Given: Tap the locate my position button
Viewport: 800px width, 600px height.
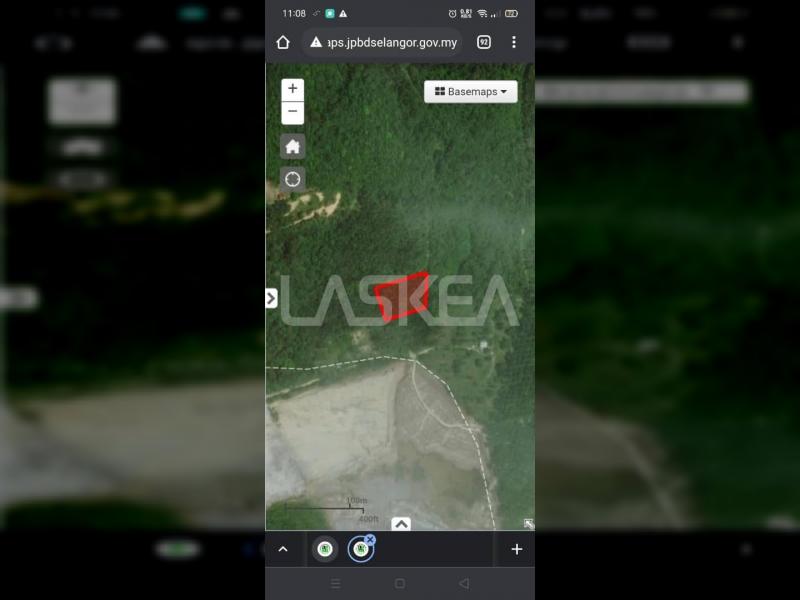Looking at the screenshot, I should coord(292,179).
